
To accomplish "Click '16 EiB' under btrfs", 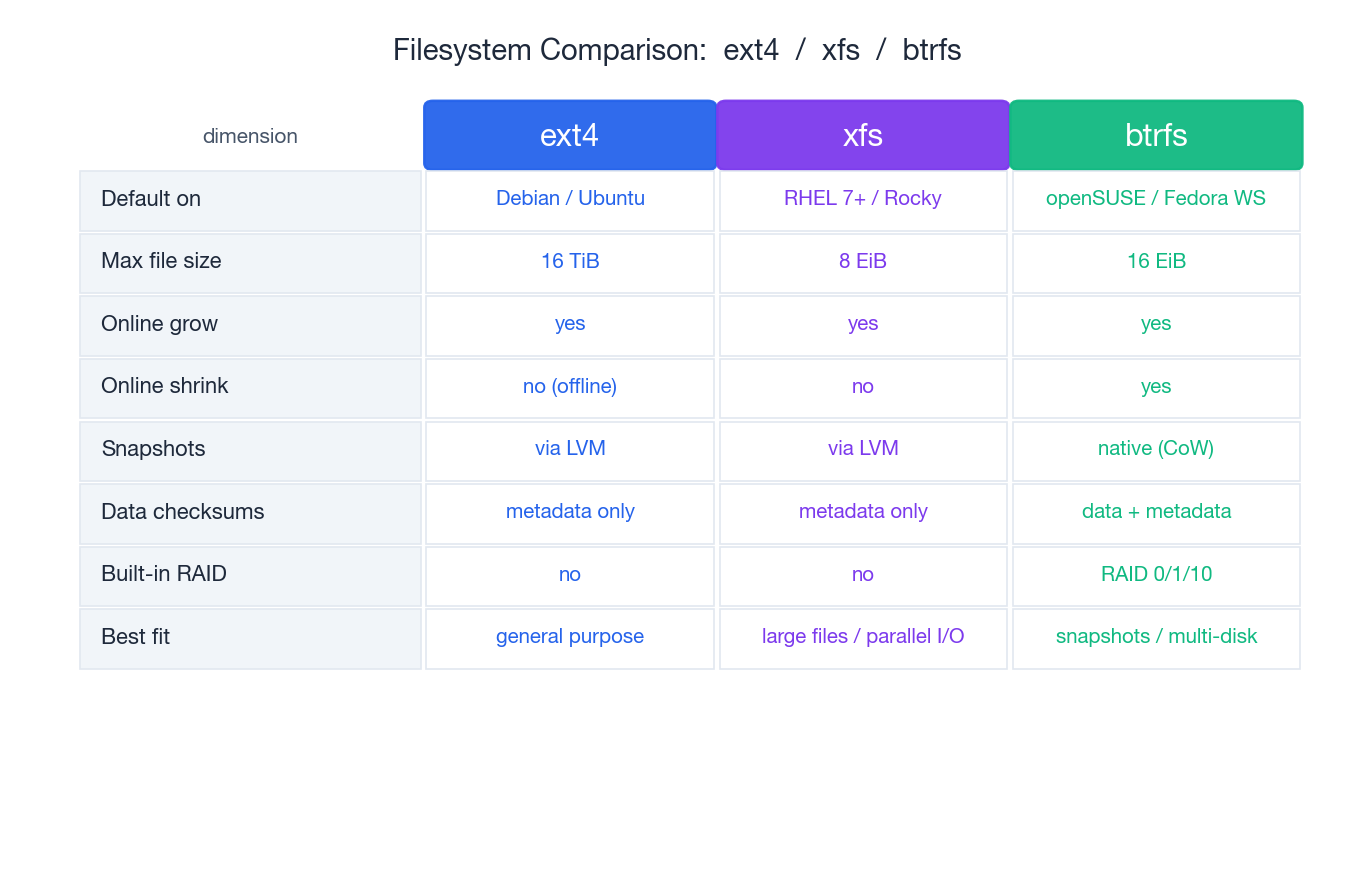I will point(1155,261).
